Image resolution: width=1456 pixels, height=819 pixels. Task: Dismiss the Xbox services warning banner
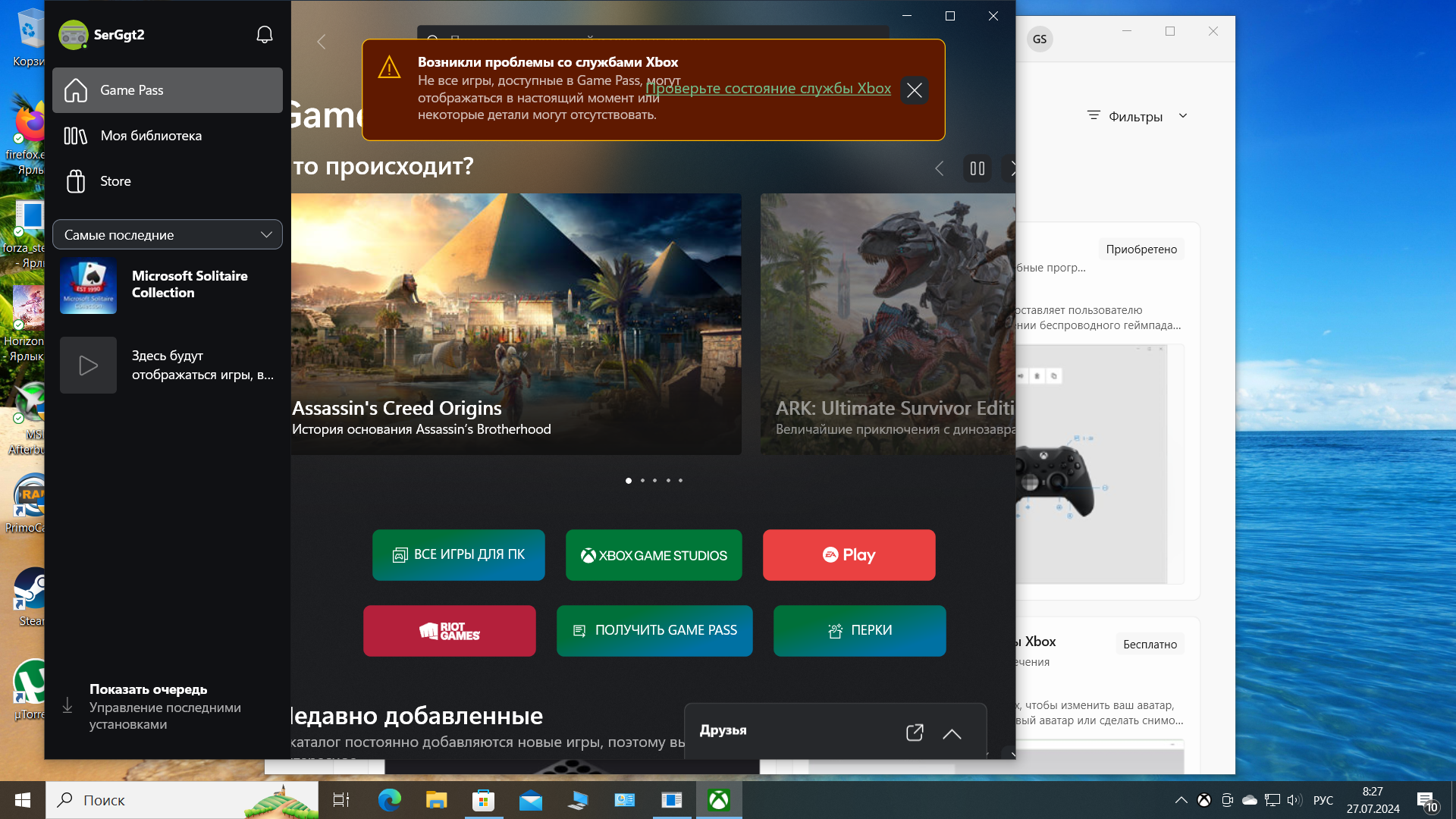[x=914, y=90]
